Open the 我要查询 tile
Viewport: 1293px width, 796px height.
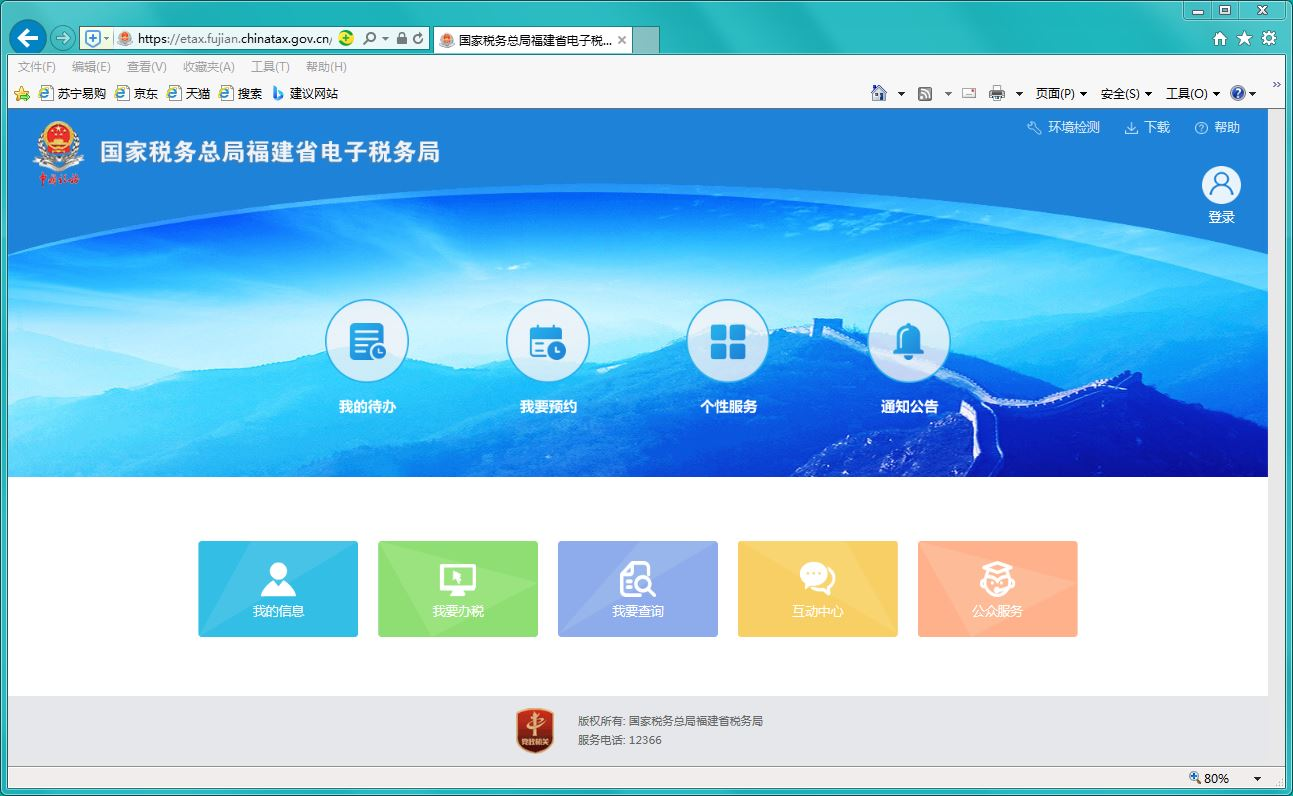tap(638, 589)
